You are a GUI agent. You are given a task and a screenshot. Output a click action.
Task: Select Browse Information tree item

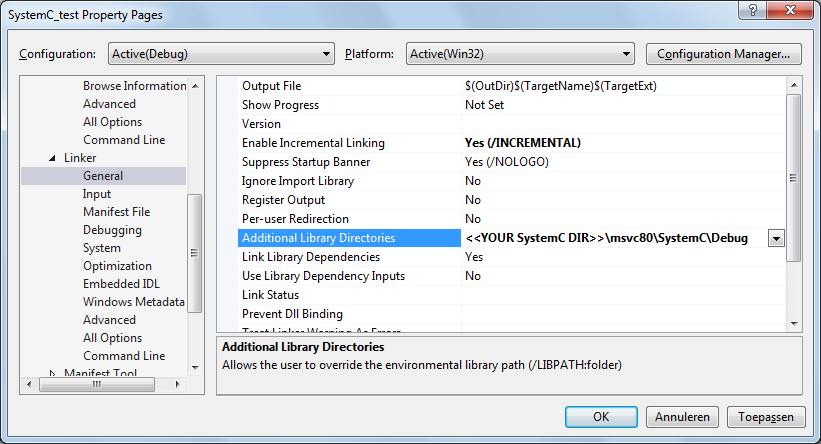[x=134, y=86]
